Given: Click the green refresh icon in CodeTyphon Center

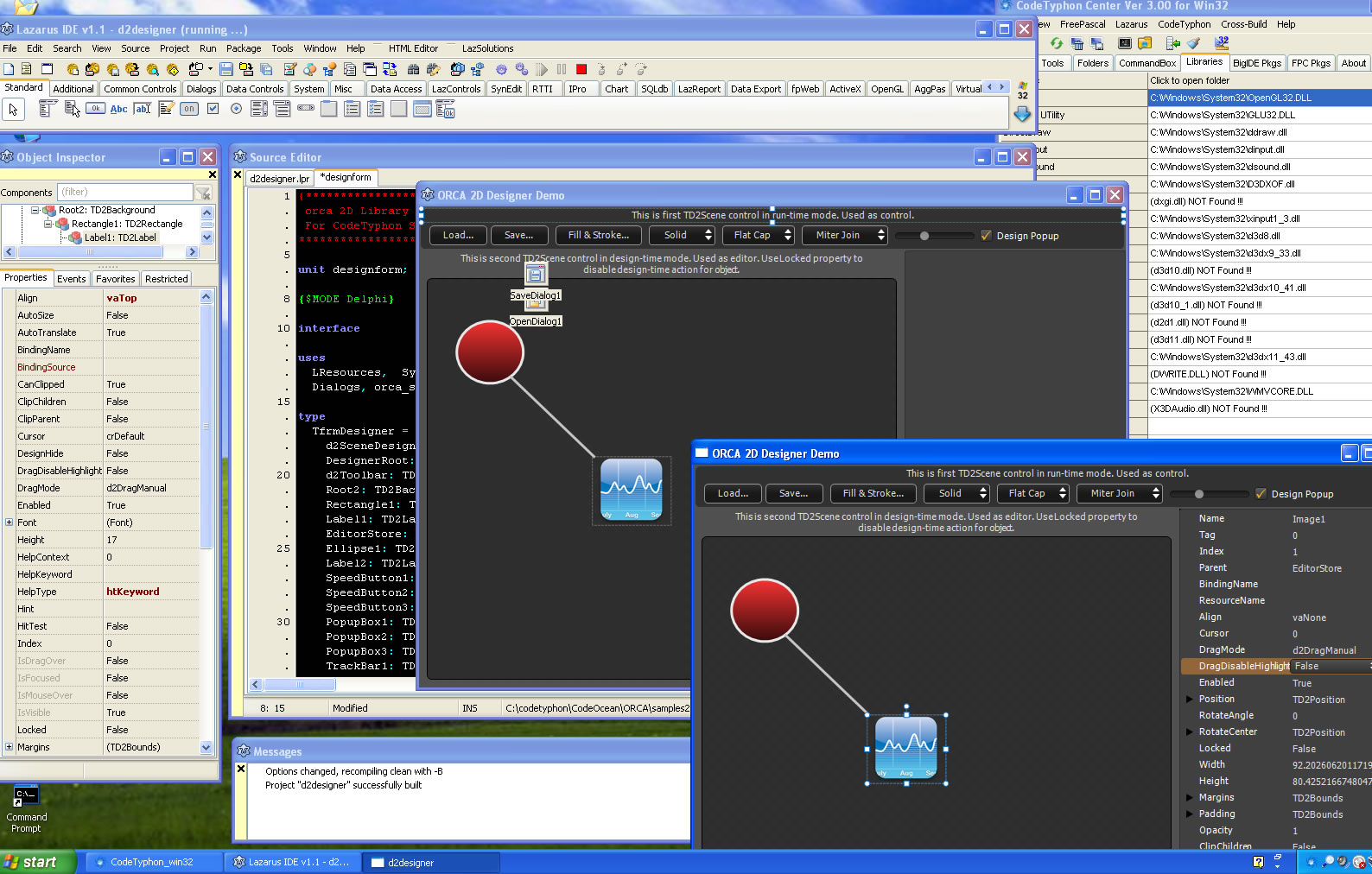Looking at the screenshot, I should [1056, 42].
